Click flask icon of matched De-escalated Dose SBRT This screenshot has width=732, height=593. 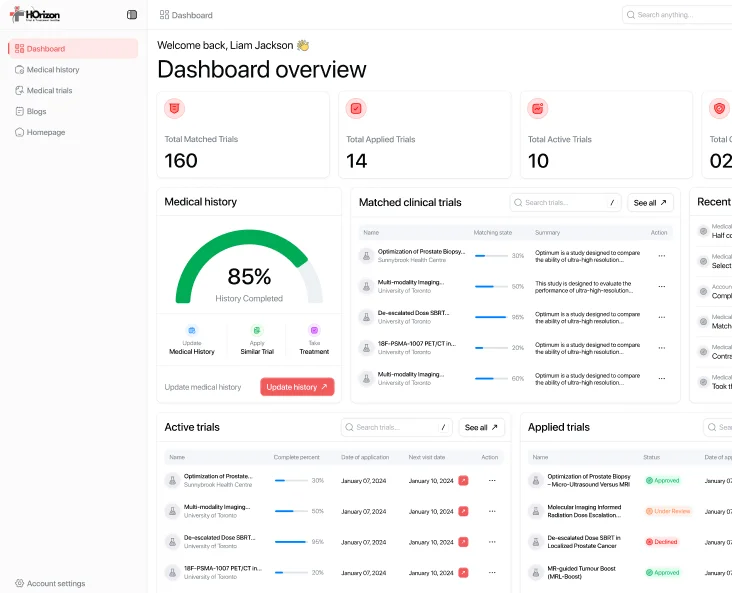pyautogui.click(x=366, y=317)
